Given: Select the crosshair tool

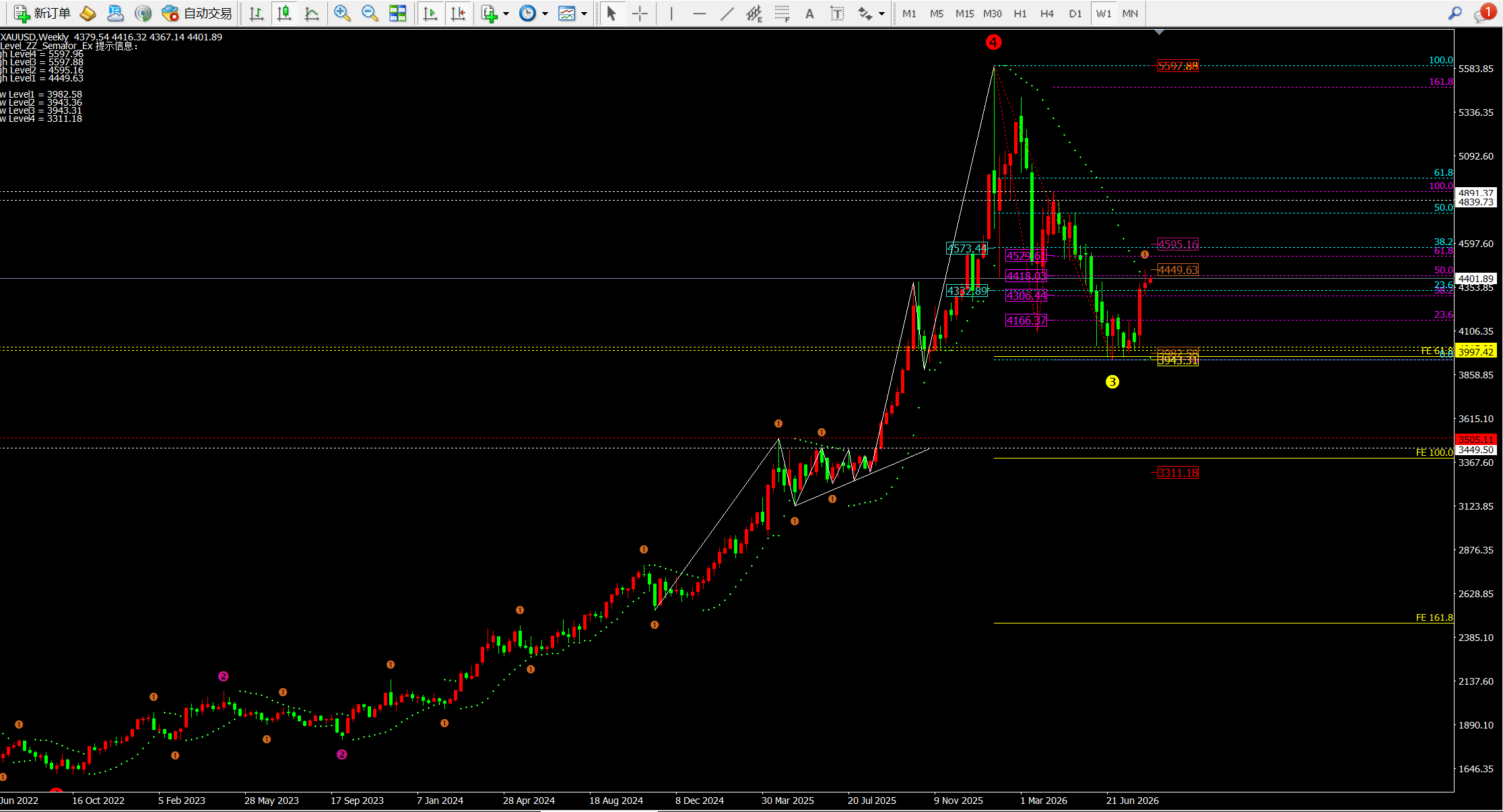Looking at the screenshot, I should pos(640,13).
